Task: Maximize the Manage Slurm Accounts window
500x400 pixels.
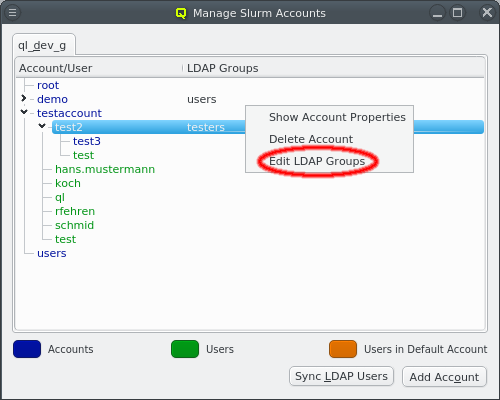Action: point(457,13)
